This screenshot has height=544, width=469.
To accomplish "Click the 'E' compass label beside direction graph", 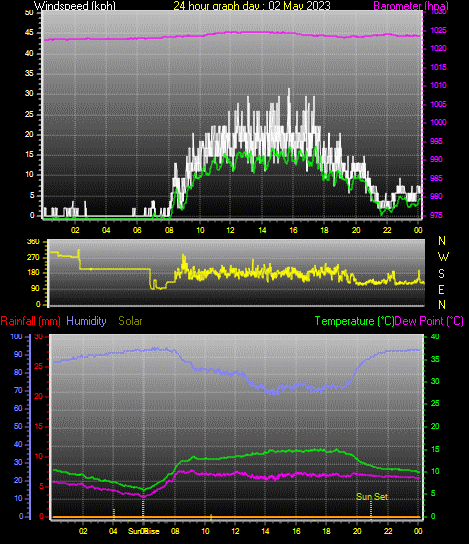I will [441, 289].
